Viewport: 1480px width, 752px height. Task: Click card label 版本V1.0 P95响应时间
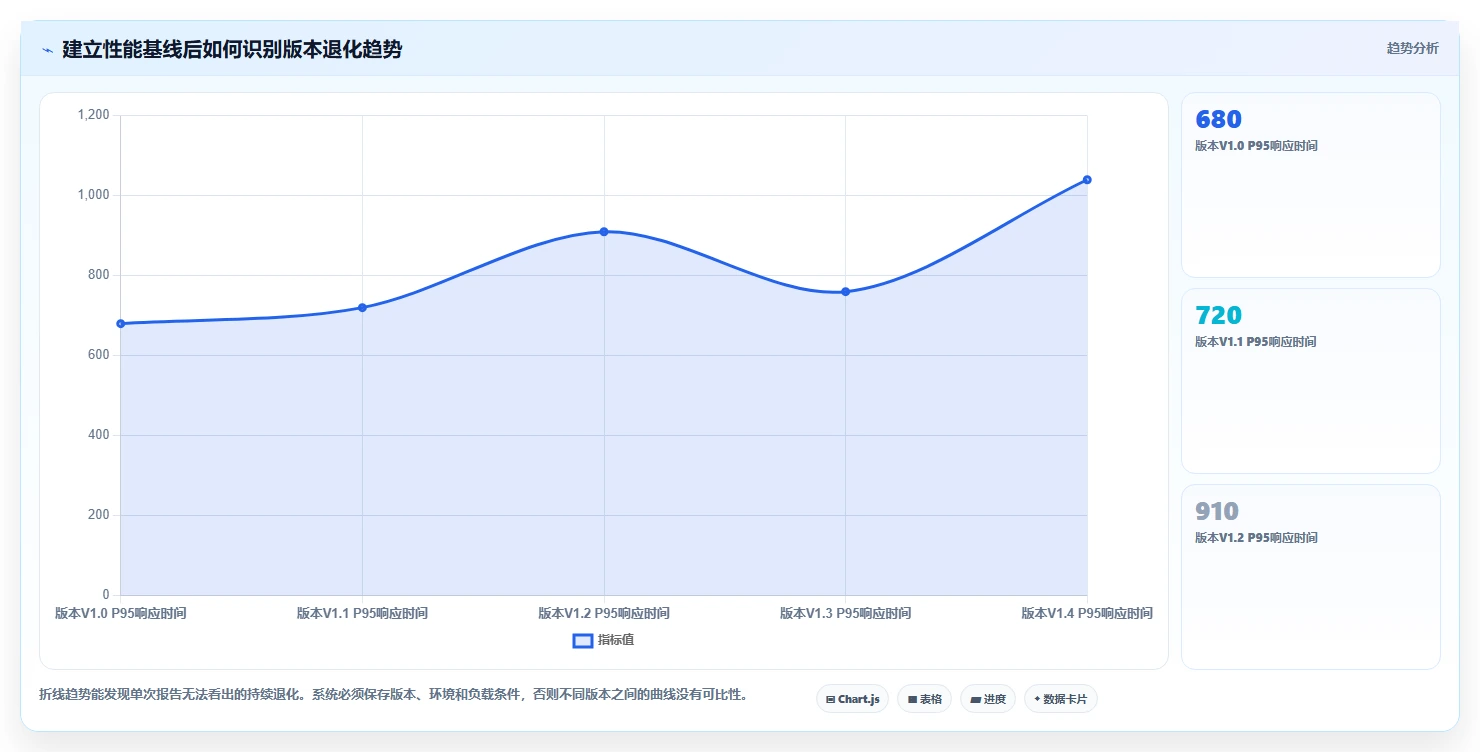pyautogui.click(x=1256, y=146)
